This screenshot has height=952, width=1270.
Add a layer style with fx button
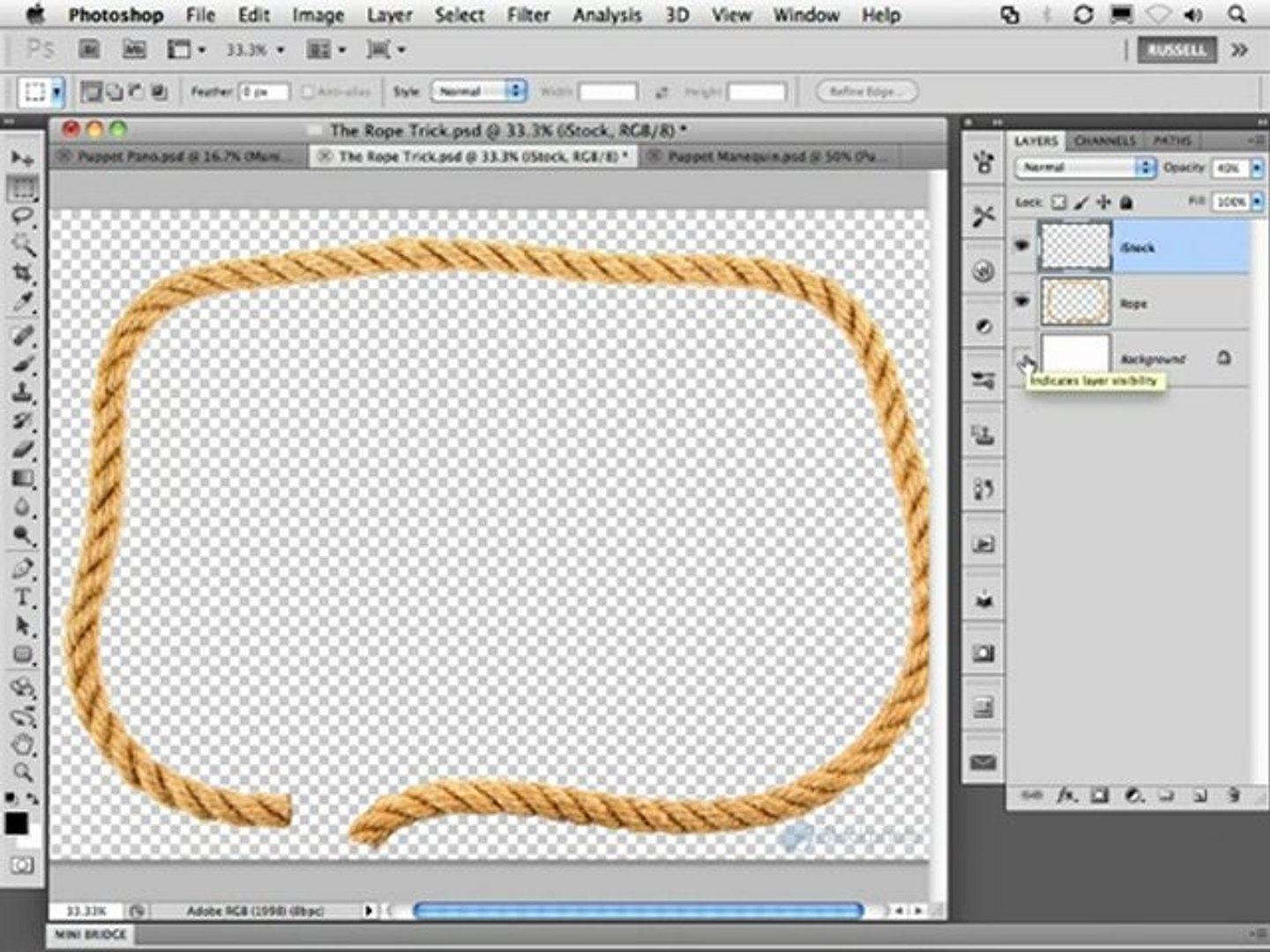[1067, 795]
